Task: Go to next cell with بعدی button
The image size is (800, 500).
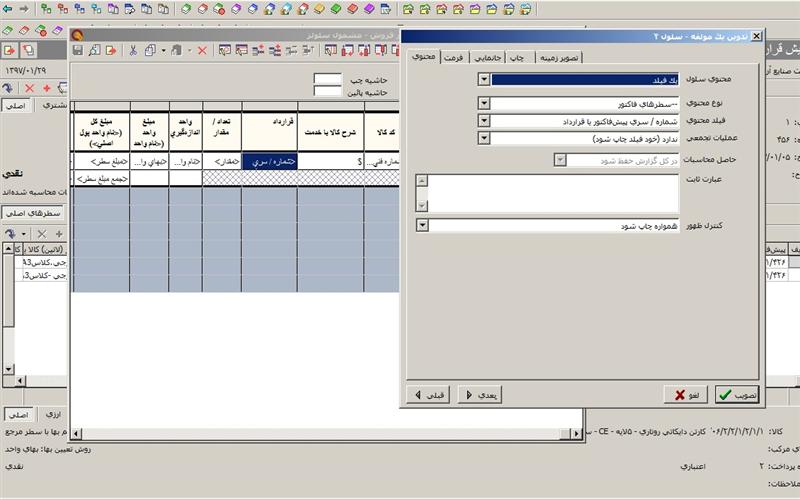Action: [x=479, y=395]
